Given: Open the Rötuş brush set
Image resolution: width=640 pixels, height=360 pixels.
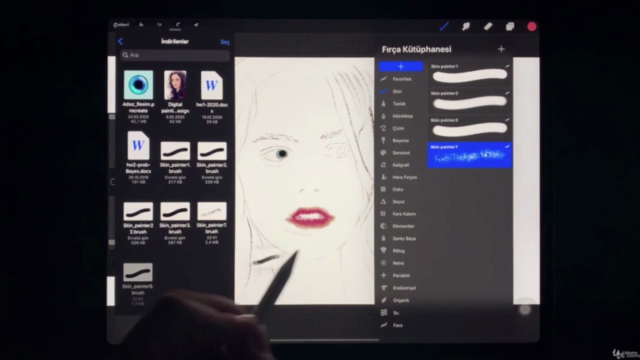Looking at the screenshot, I should point(401,251).
